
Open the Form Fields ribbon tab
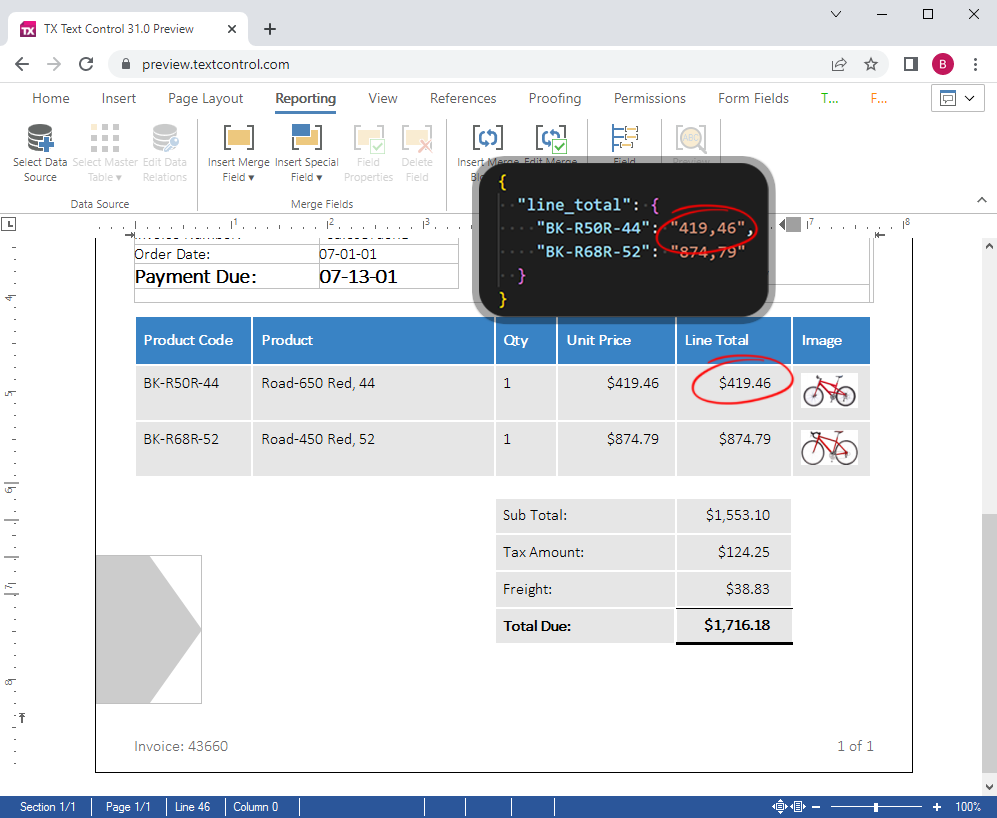753,98
